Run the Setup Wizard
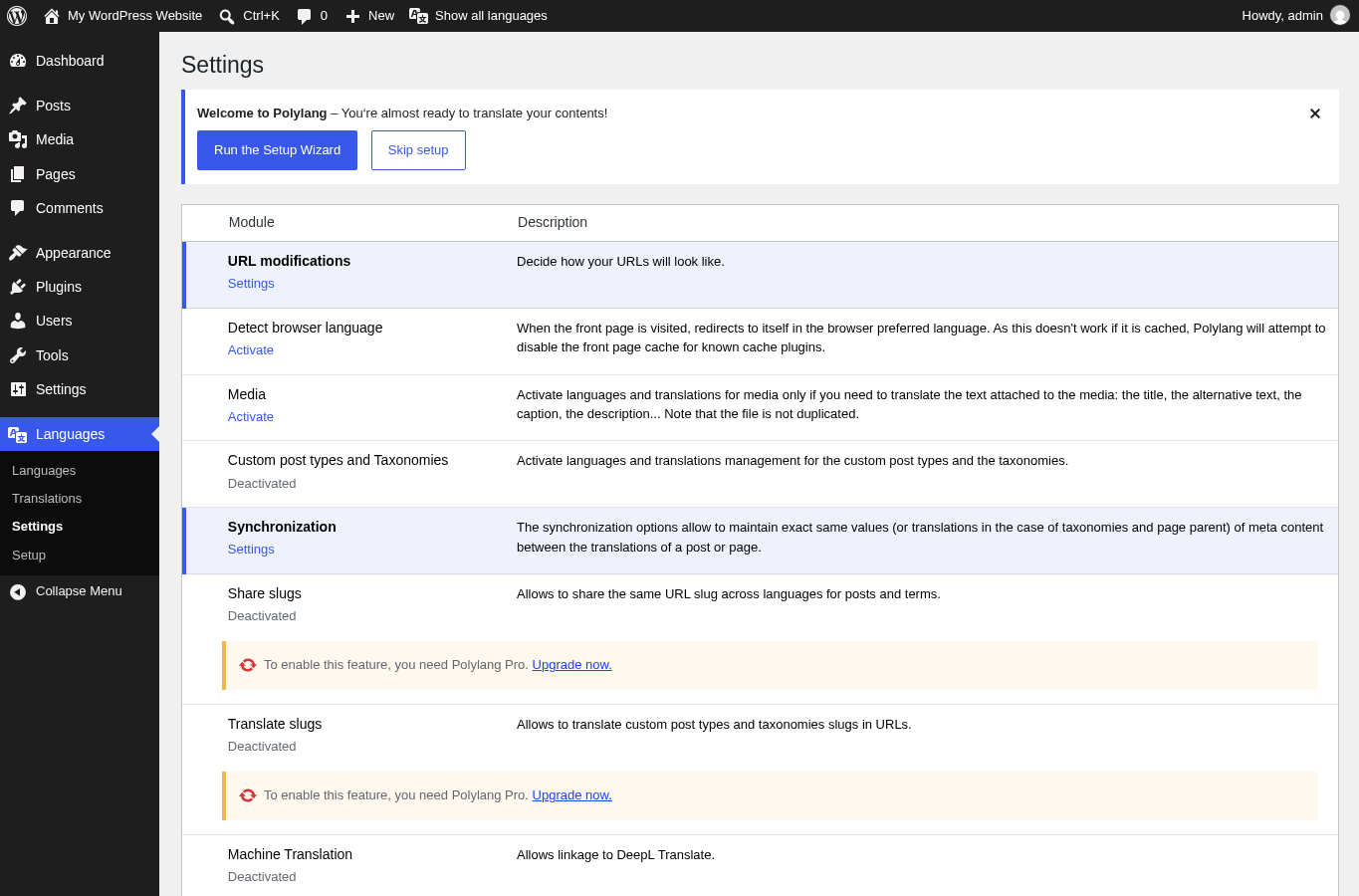Viewport: 1359px width, 896px height. [277, 150]
